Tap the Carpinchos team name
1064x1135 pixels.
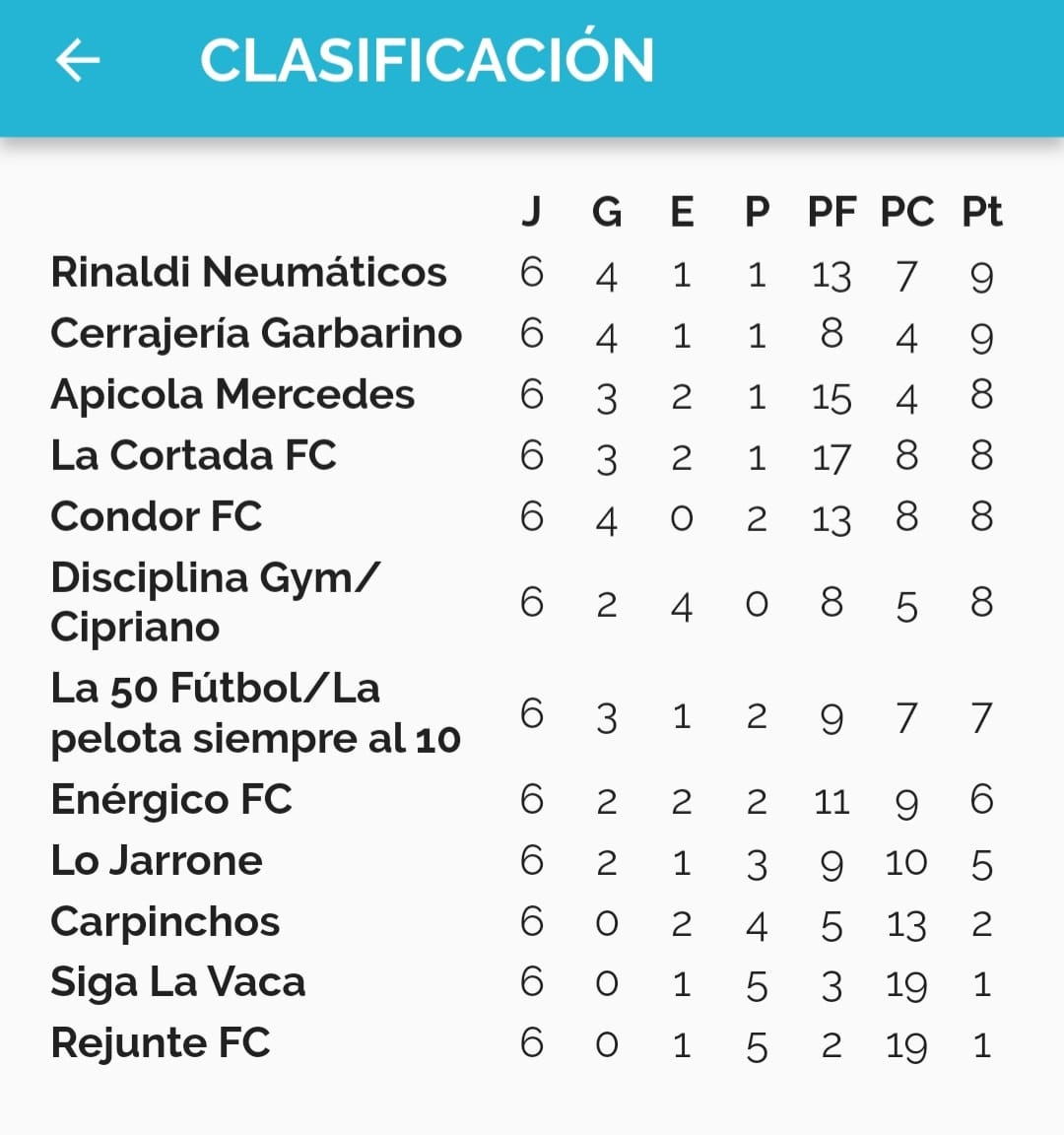(165, 922)
